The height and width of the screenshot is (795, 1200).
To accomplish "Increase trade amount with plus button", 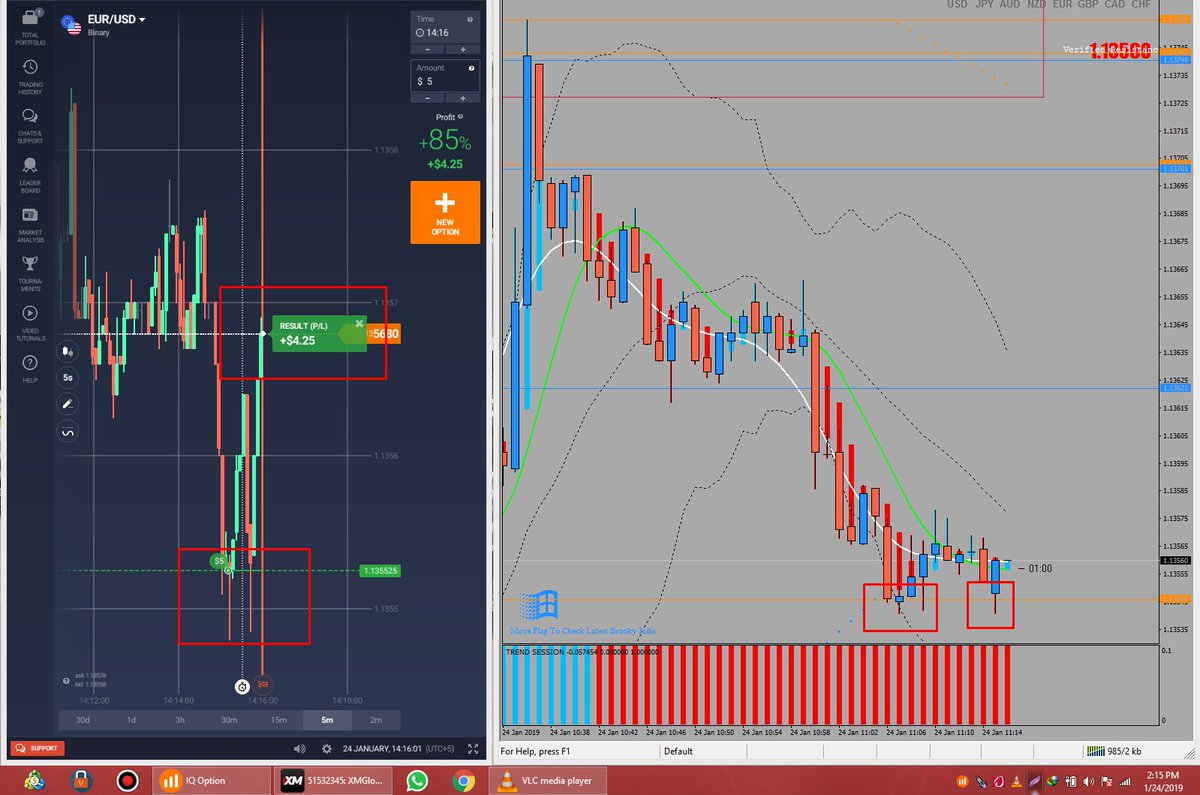I will tap(463, 98).
